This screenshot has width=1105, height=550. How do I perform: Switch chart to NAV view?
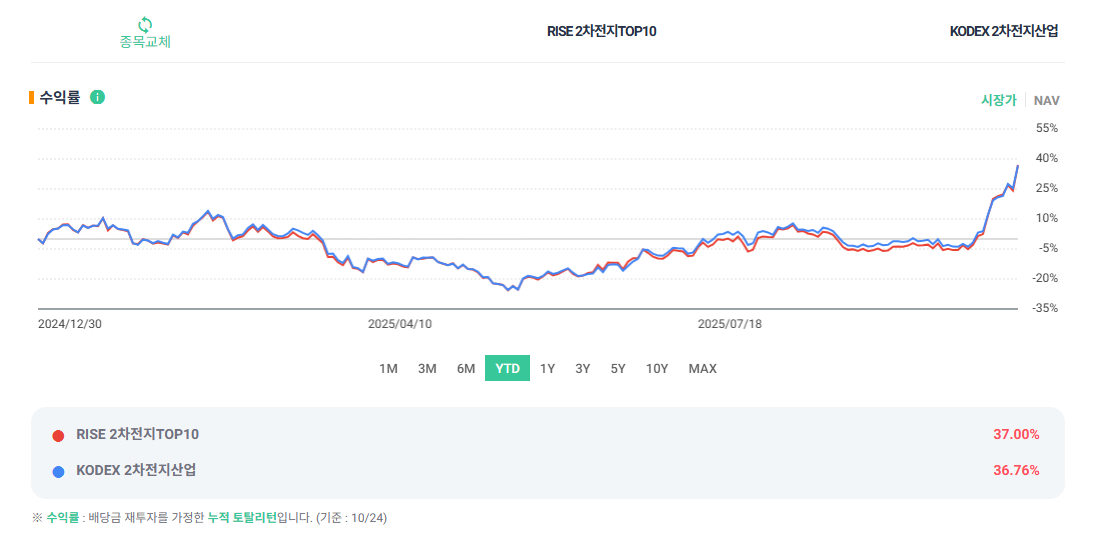click(1047, 101)
